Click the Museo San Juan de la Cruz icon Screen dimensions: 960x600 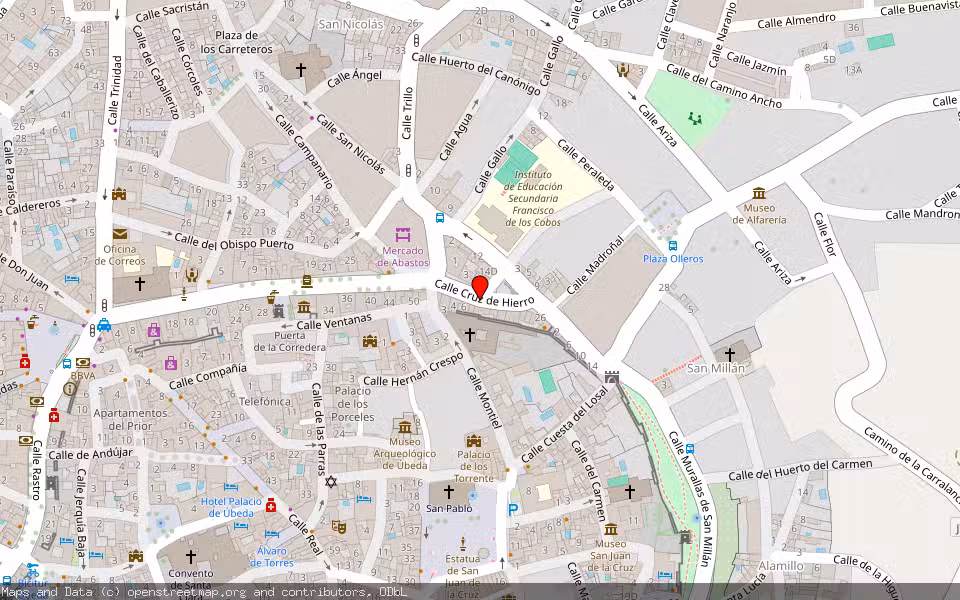(x=610, y=529)
